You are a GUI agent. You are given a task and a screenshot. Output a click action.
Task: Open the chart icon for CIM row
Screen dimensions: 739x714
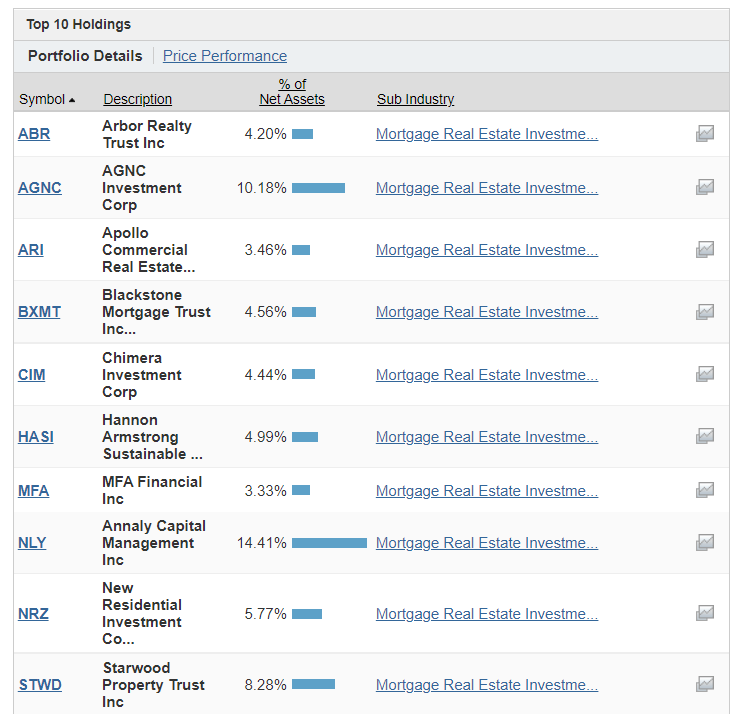click(705, 375)
